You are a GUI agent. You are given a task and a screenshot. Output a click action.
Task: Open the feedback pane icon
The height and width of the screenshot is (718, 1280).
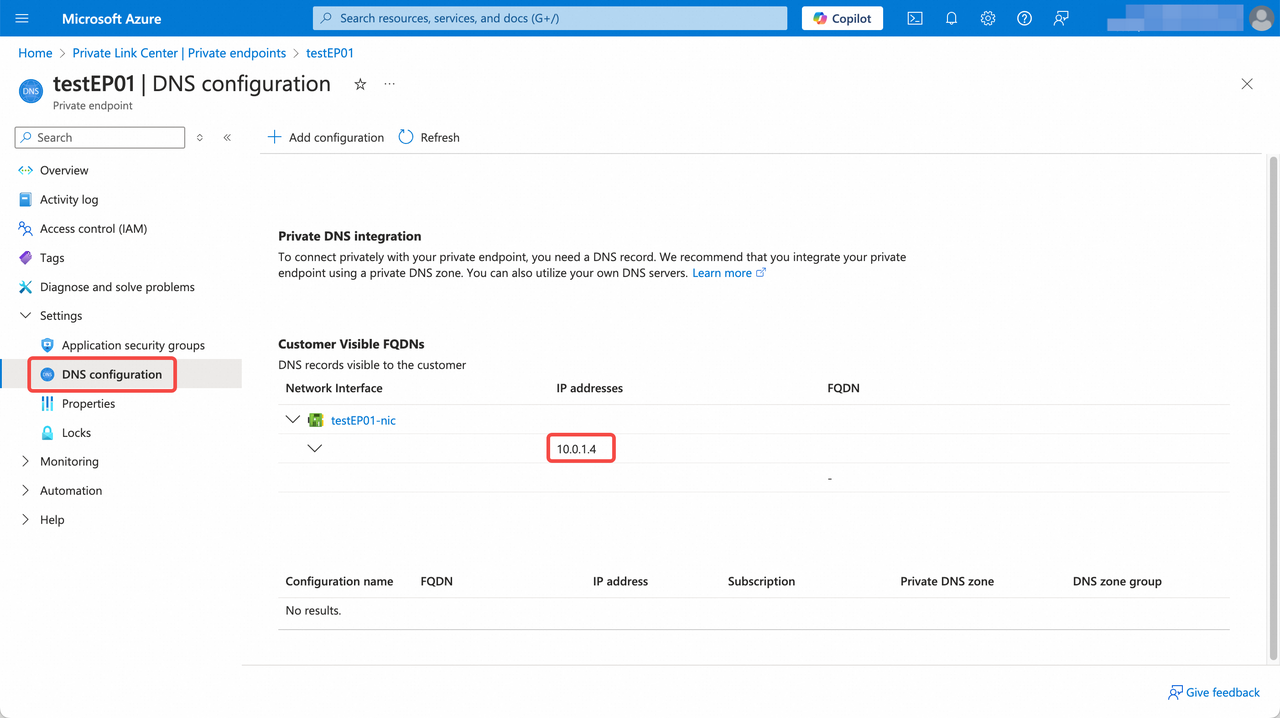point(1061,18)
